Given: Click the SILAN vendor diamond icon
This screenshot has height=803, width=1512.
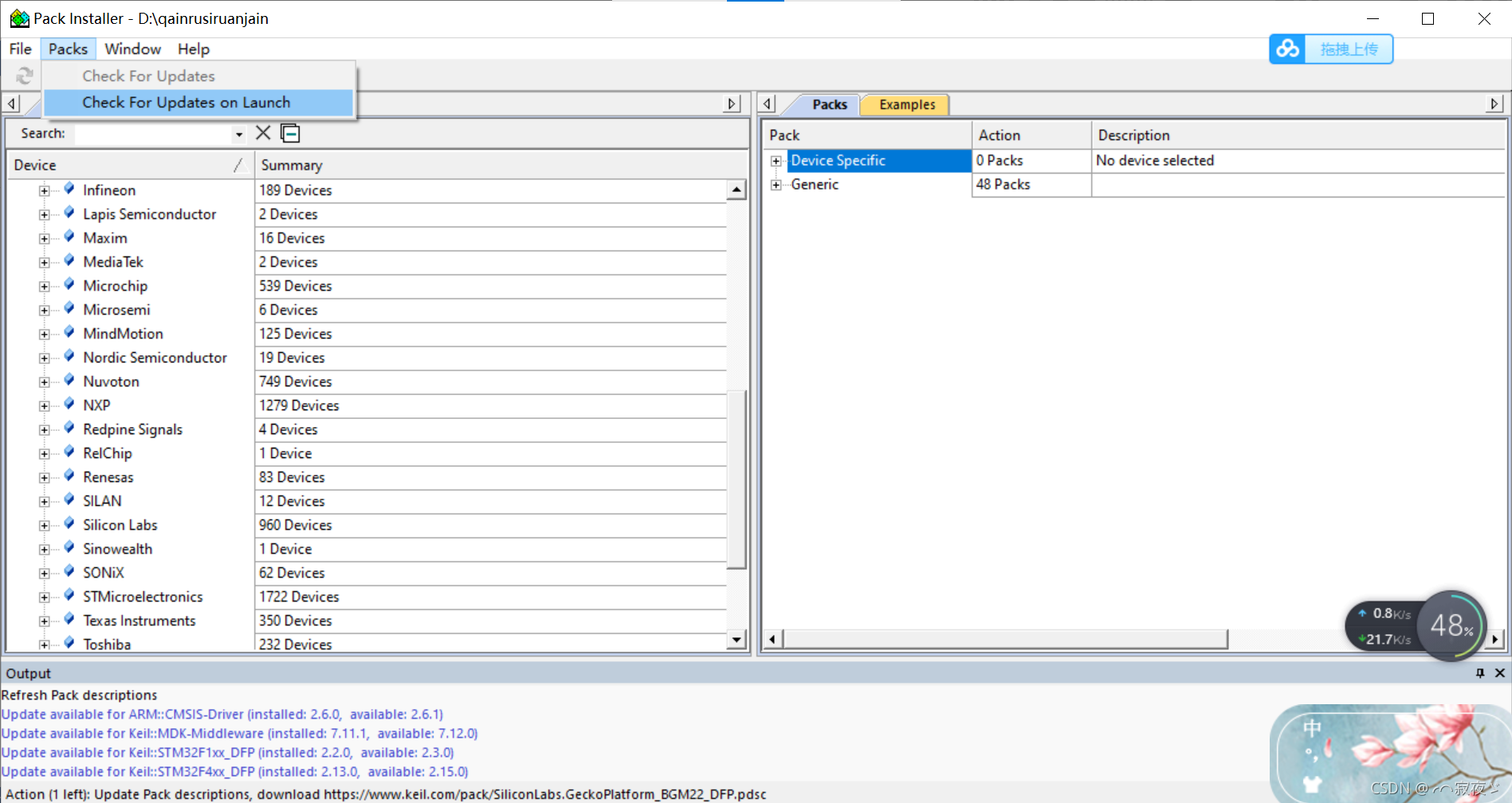Looking at the screenshot, I should click(x=69, y=499).
